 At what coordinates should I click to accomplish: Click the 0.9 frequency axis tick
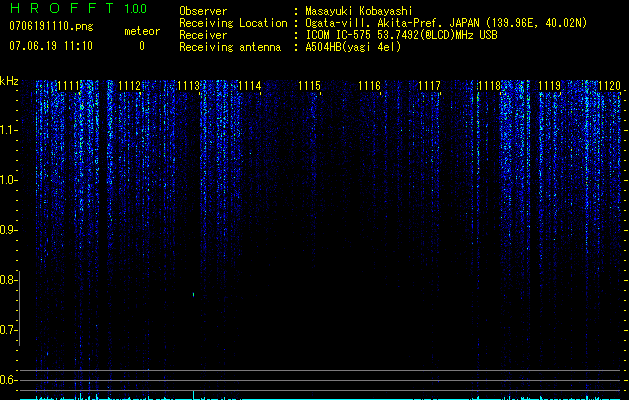8,230
